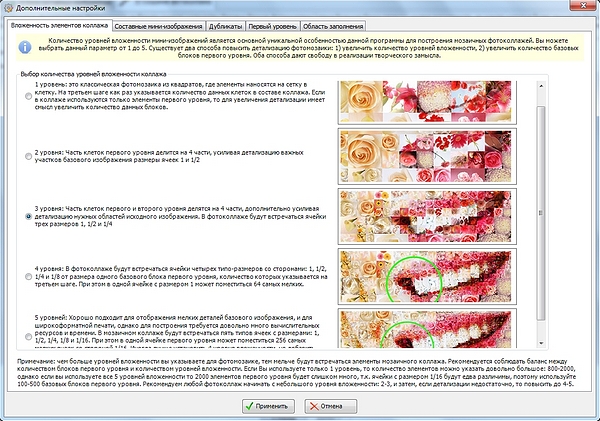Click the Выбор количества уровней group label

pos(93,74)
